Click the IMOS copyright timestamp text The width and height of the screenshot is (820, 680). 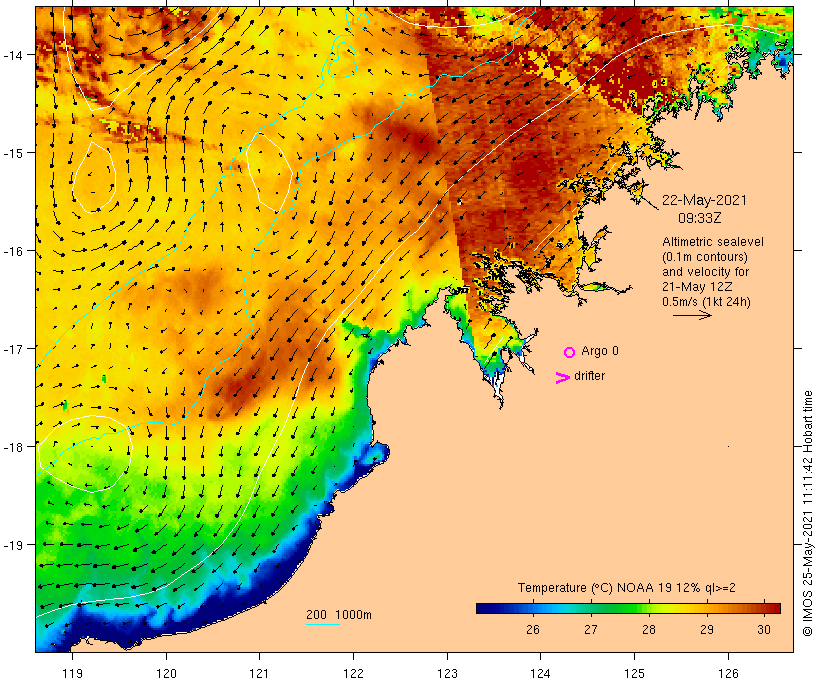point(808,514)
